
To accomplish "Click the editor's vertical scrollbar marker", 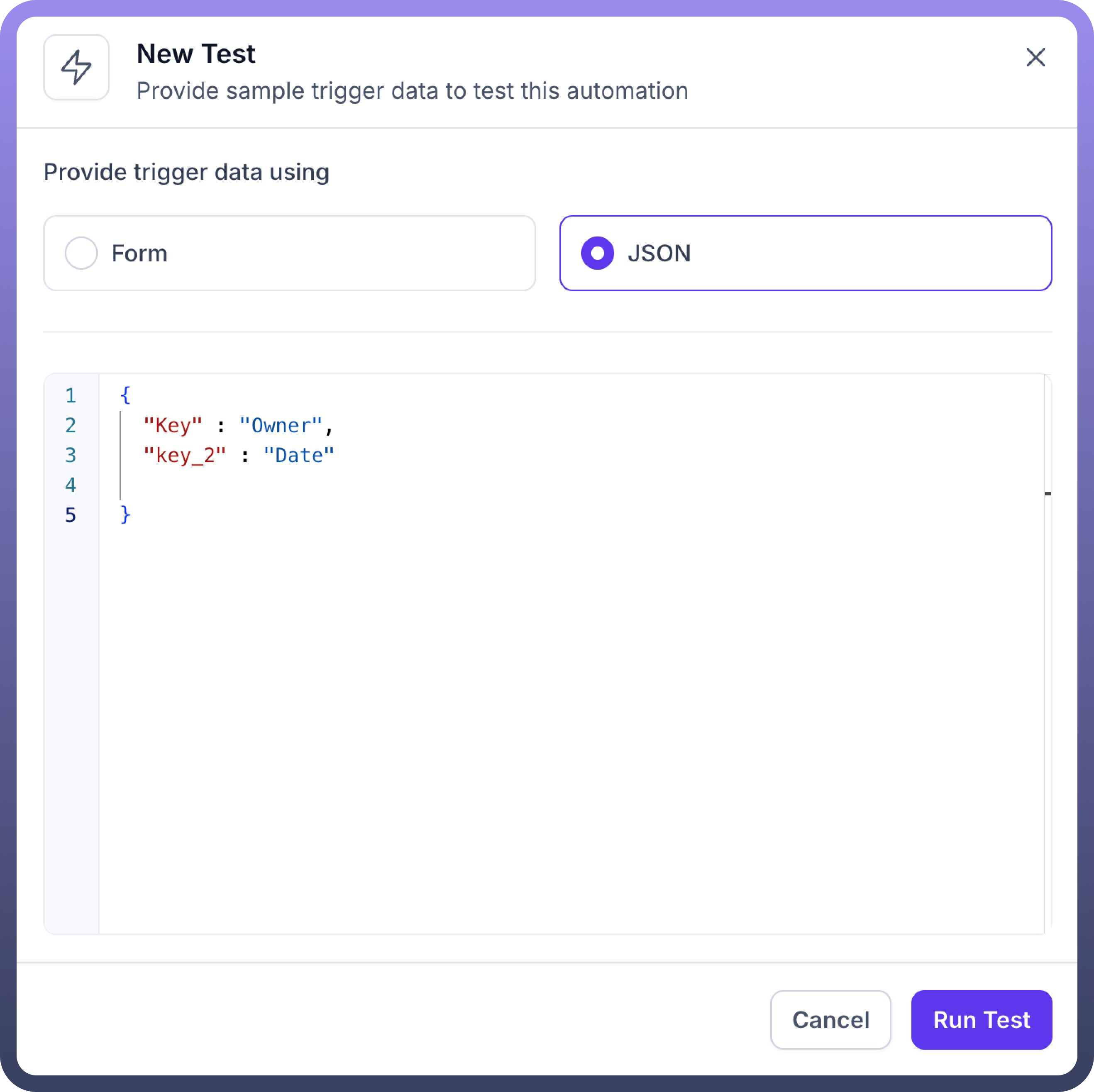I will click(x=1048, y=494).
